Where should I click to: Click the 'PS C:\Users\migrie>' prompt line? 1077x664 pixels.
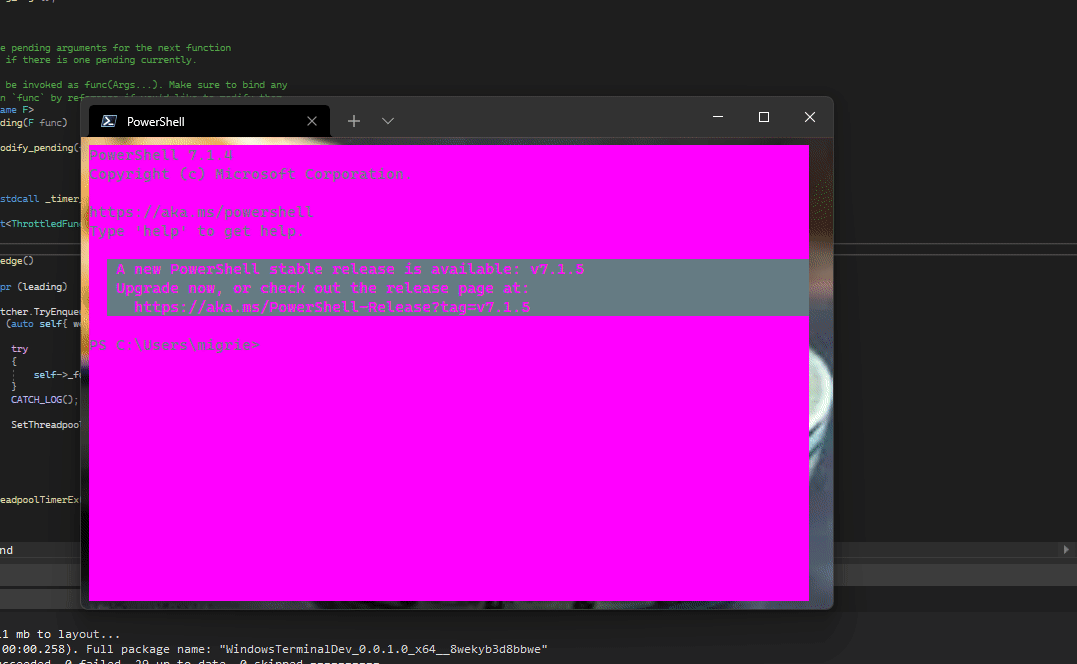pyautogui.click(x=174, y=345)
